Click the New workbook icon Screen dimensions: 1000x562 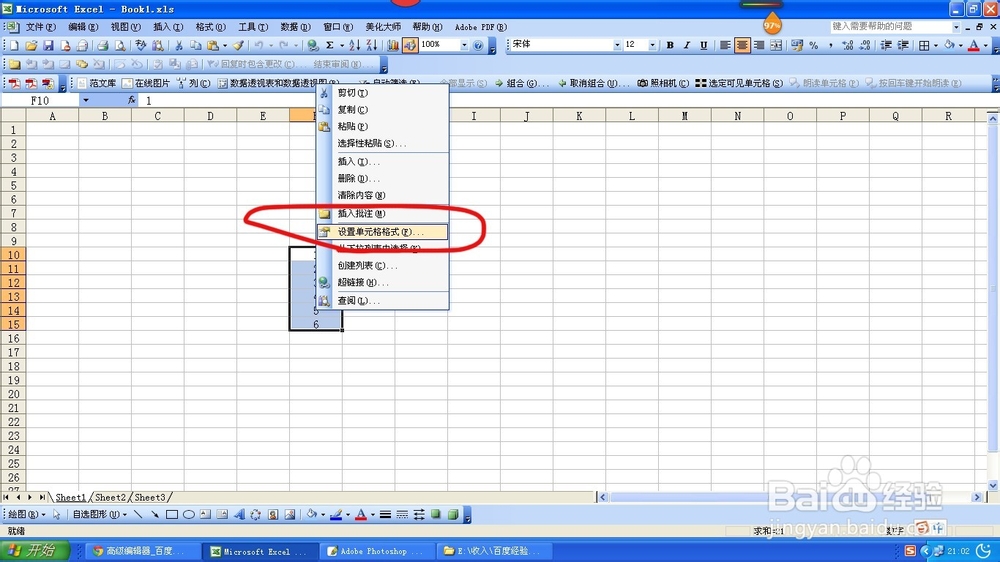click(x=14, y=45)
